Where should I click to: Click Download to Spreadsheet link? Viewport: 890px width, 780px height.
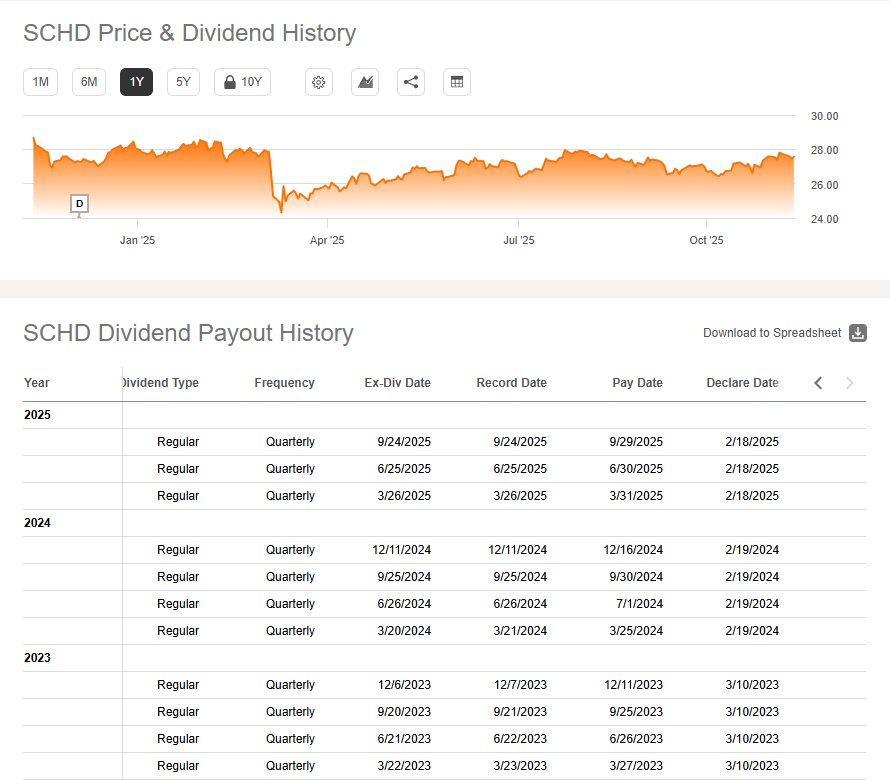coord(772,333)
